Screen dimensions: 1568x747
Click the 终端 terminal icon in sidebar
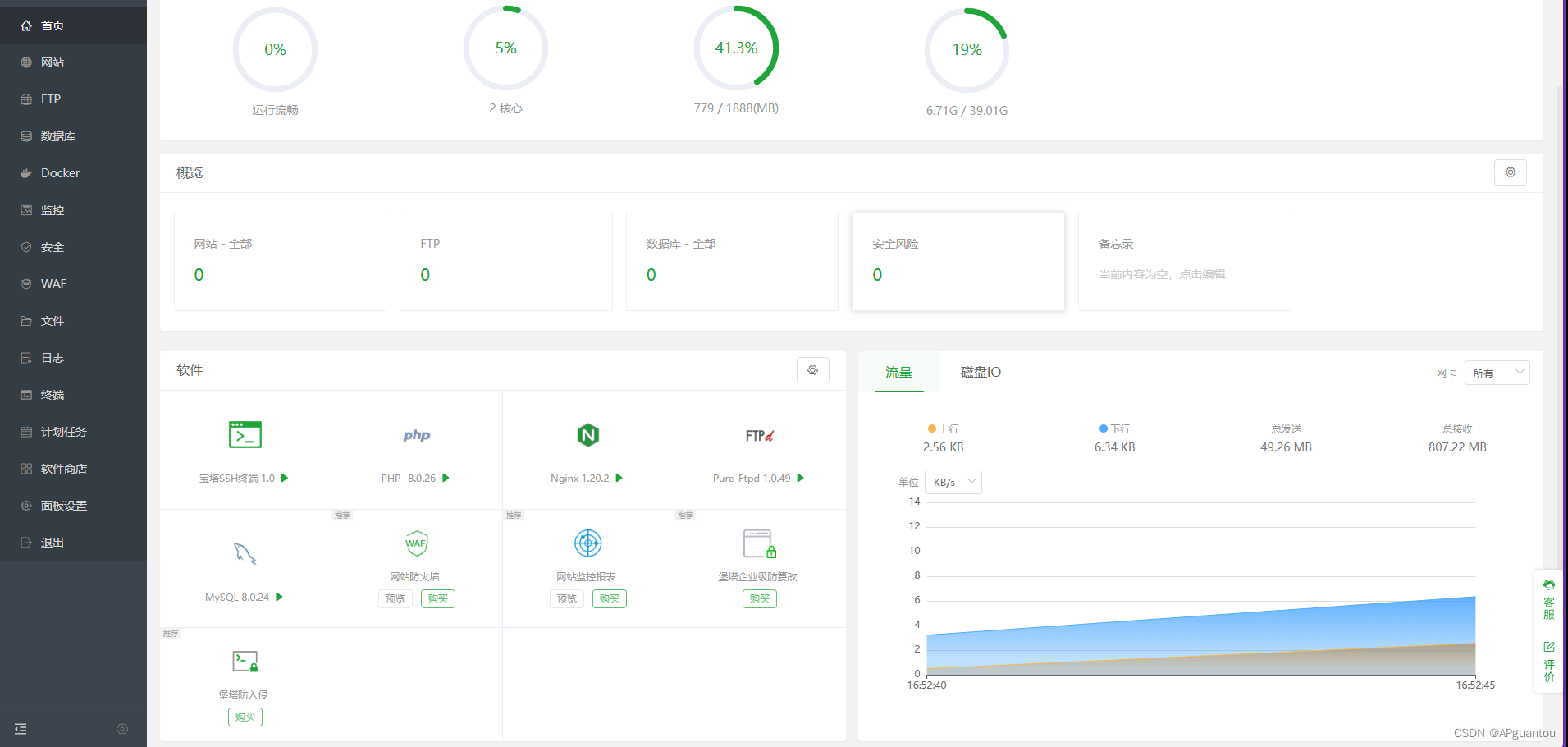click(x=26, y=395)
